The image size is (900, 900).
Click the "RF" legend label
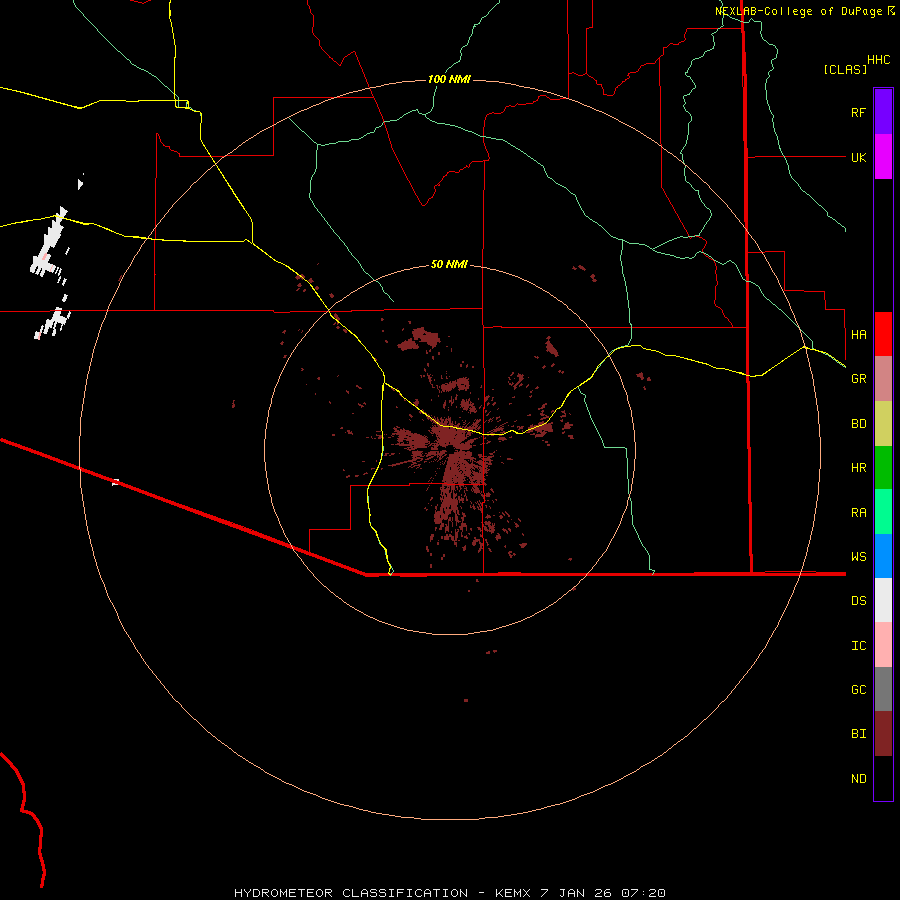pos(858,112)
